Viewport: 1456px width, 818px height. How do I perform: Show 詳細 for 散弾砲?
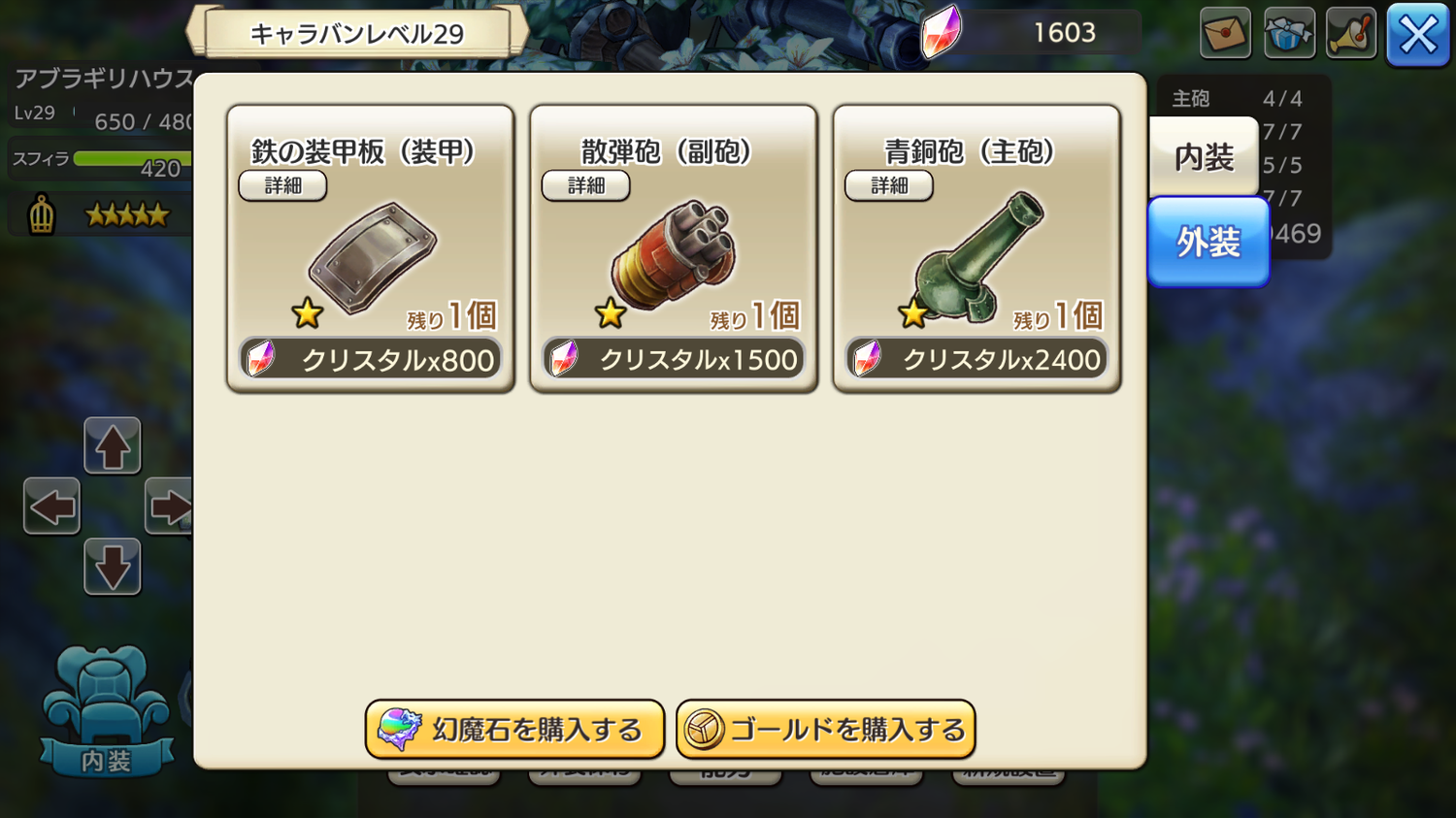coord(585,185)
